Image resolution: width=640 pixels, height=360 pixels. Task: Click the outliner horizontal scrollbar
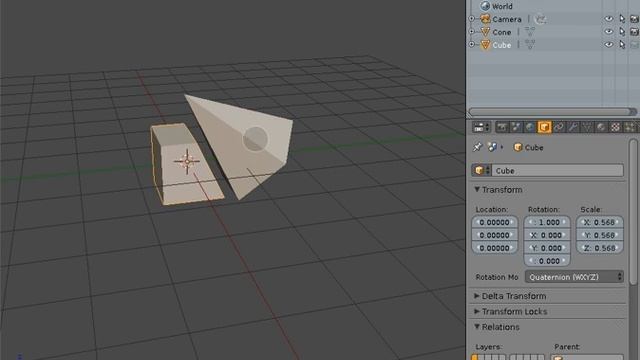552,111
